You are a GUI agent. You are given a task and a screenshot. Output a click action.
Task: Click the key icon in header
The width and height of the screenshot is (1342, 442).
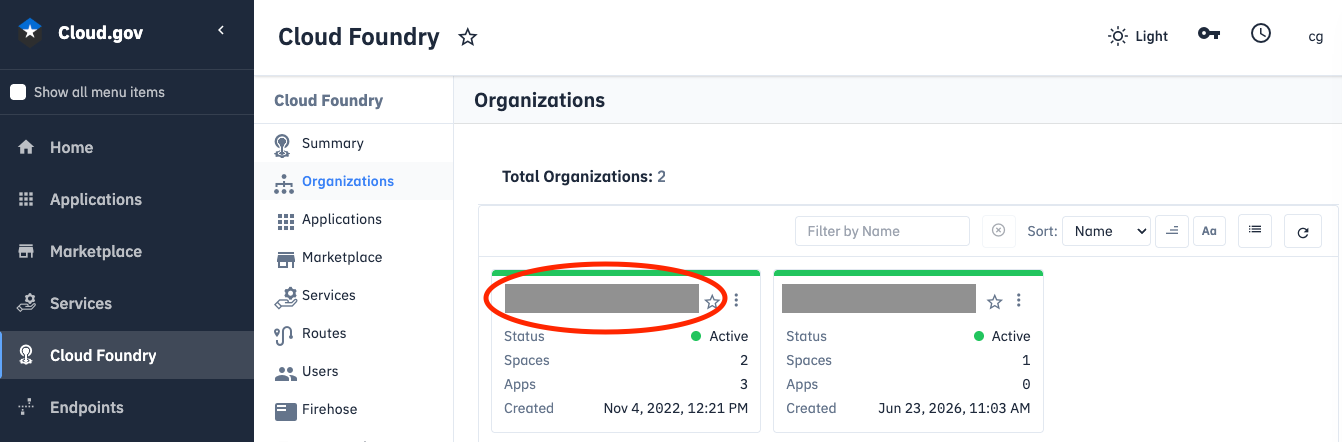(1209, 34)
